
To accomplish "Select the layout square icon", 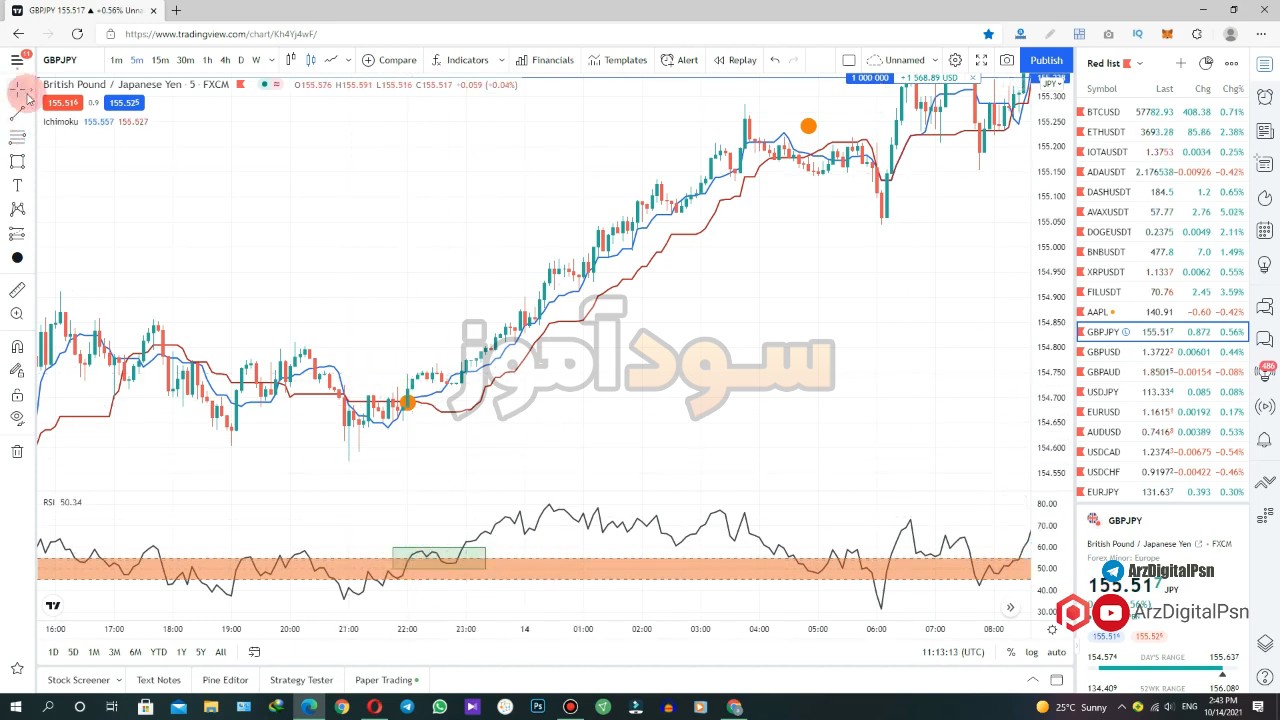I will coord(849,60).
